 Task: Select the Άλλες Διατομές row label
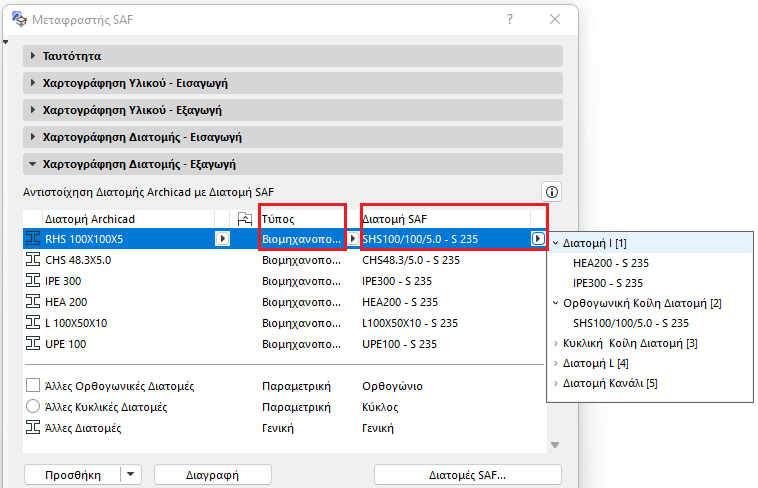pyautogui.click(x=83, y=428)
